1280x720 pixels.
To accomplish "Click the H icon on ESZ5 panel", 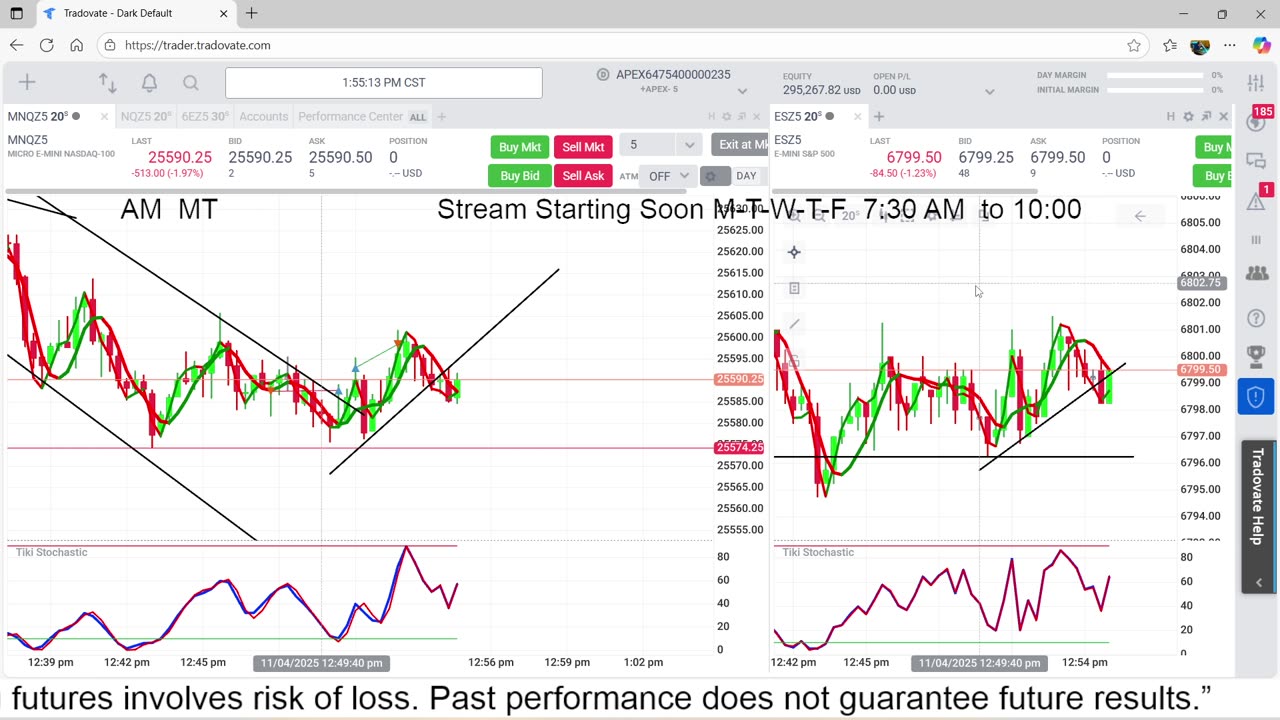I will (x=1170, y=117).
